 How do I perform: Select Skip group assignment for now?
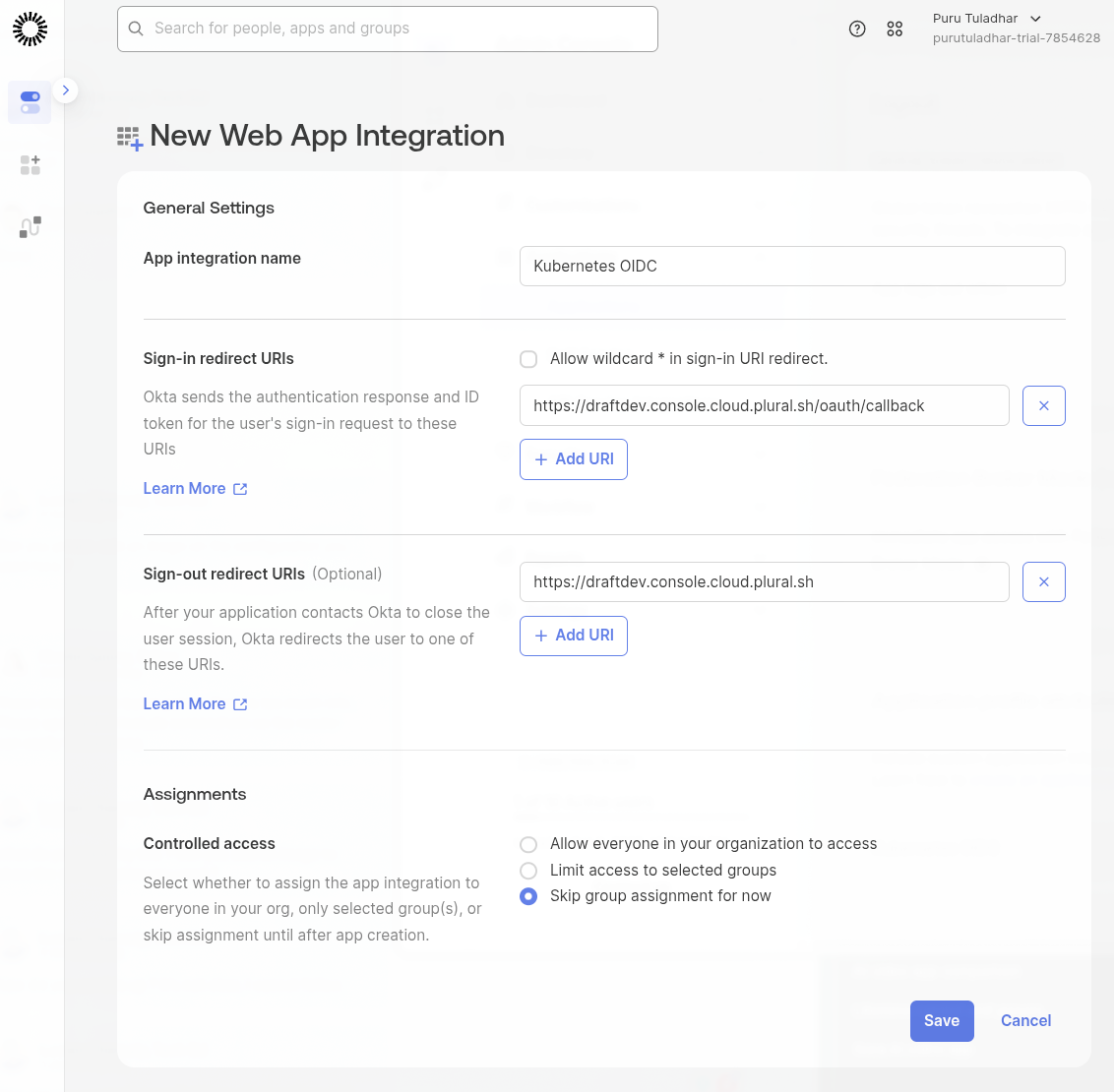pos(528,896)
